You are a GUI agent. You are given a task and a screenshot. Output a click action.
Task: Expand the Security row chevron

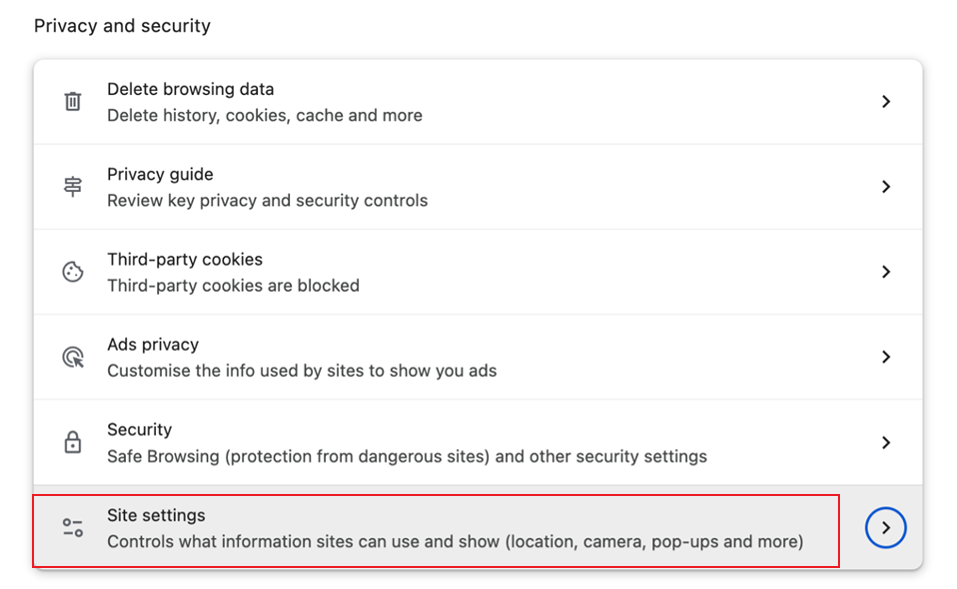pyautogui.click(x=886, y=440)
